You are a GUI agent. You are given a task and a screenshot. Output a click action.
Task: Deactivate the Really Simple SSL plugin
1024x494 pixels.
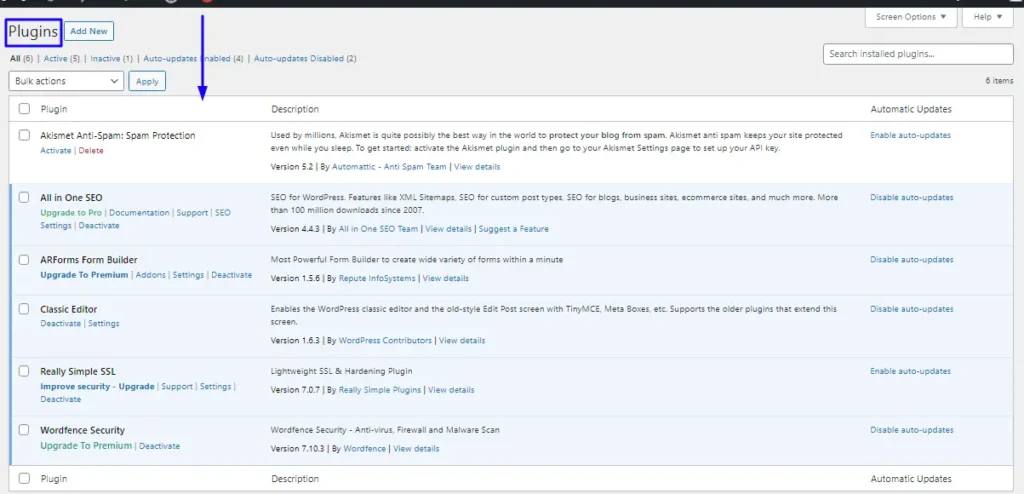[x=61, y=399]
